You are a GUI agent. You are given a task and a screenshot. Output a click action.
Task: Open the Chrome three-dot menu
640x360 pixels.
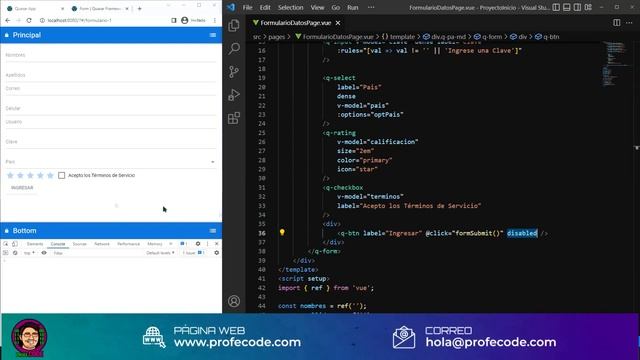[x=215, y=20]
